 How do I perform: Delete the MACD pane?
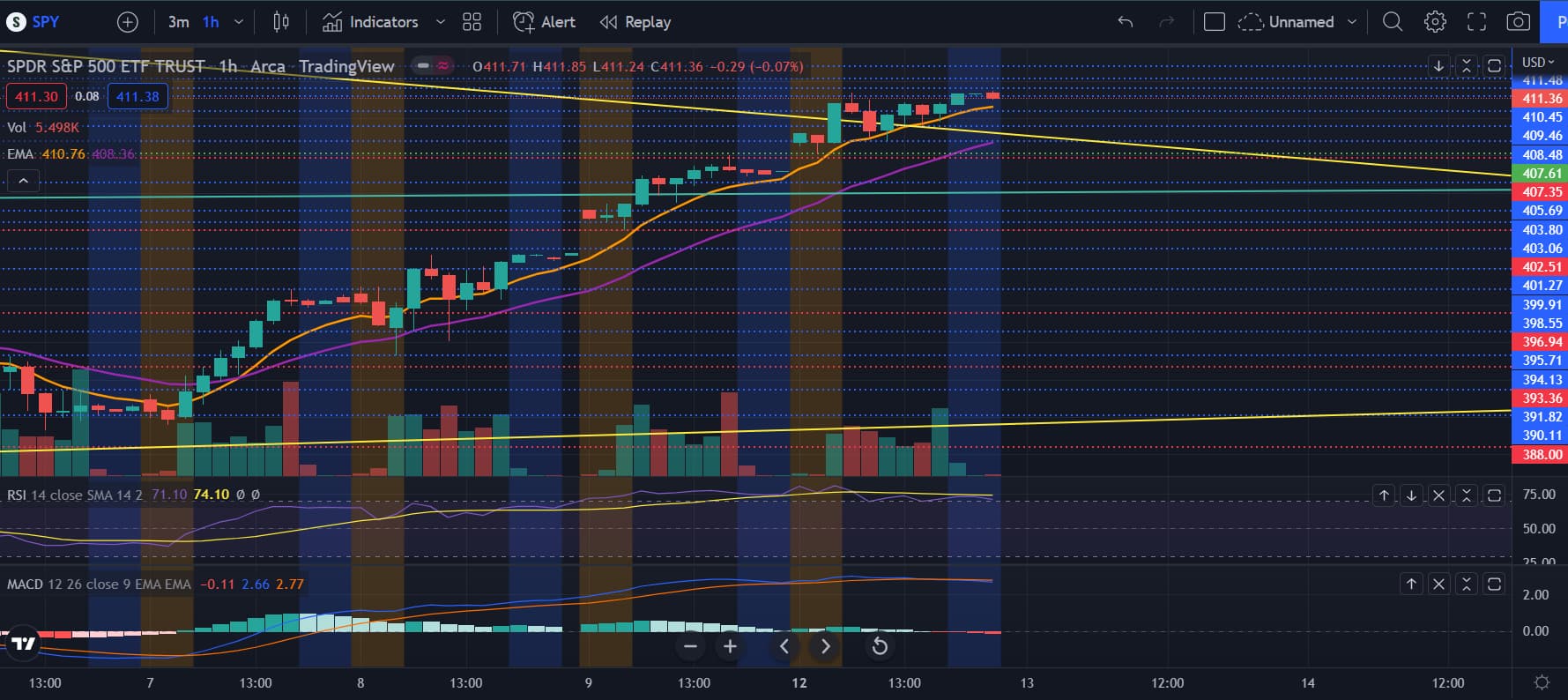click(x=1438, y=584)
